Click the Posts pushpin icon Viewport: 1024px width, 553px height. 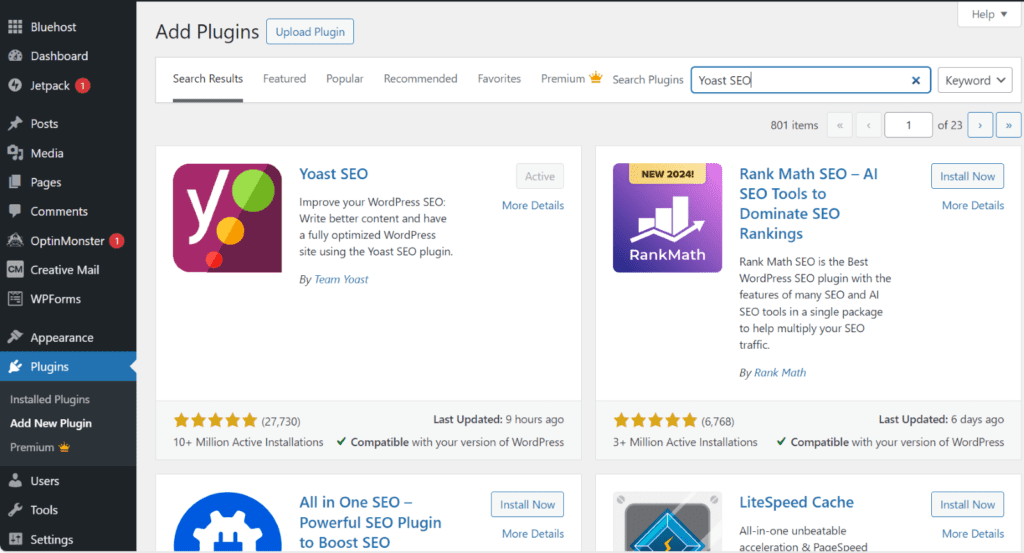15,123
